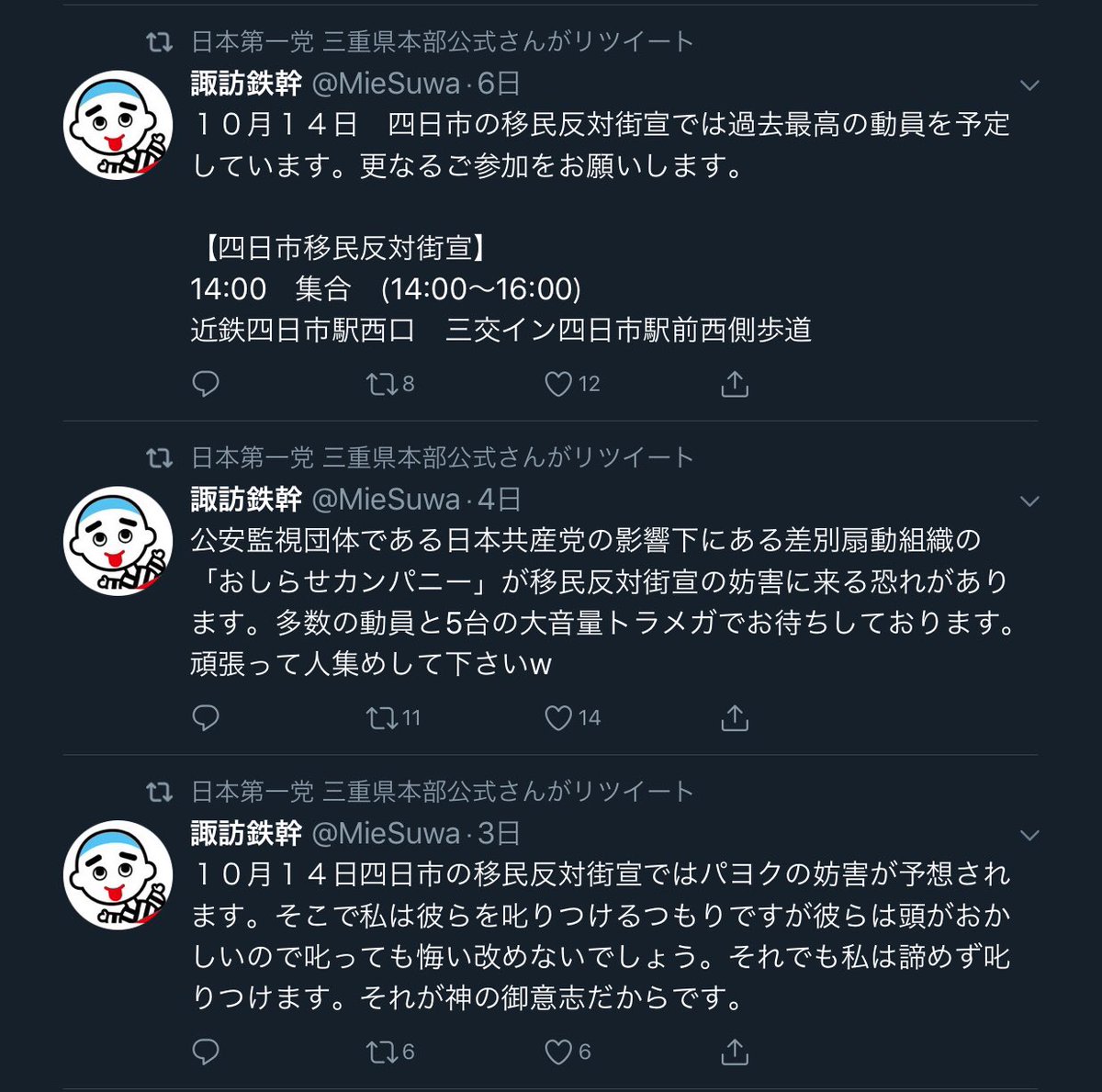Image resolution: width=1102 pixels, height=1092 pixels.
Task: Reply to the 3日 tweet
Action: coord(206,1052)
